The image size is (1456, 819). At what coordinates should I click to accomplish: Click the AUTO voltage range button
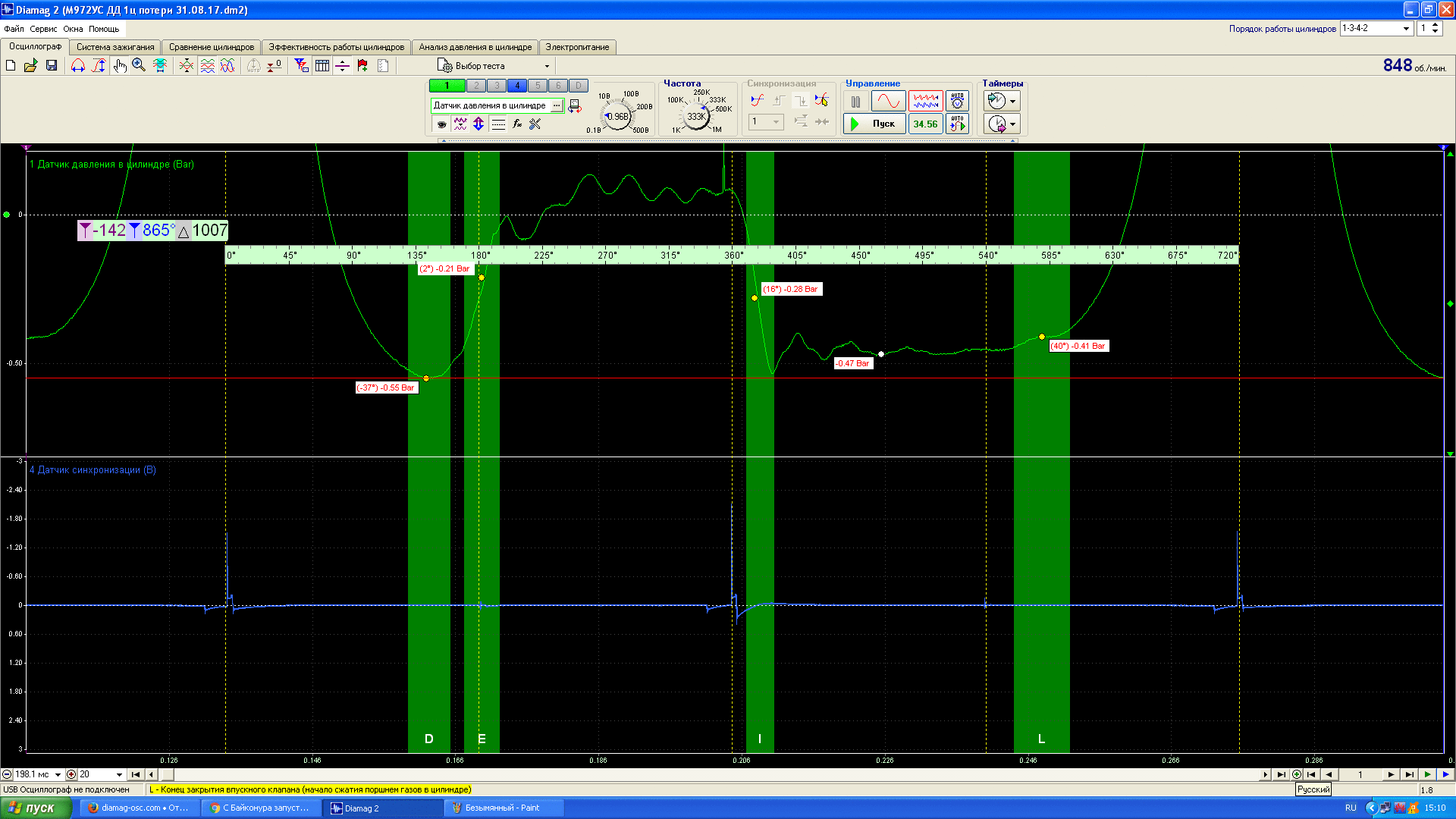[x=958, y=102]
